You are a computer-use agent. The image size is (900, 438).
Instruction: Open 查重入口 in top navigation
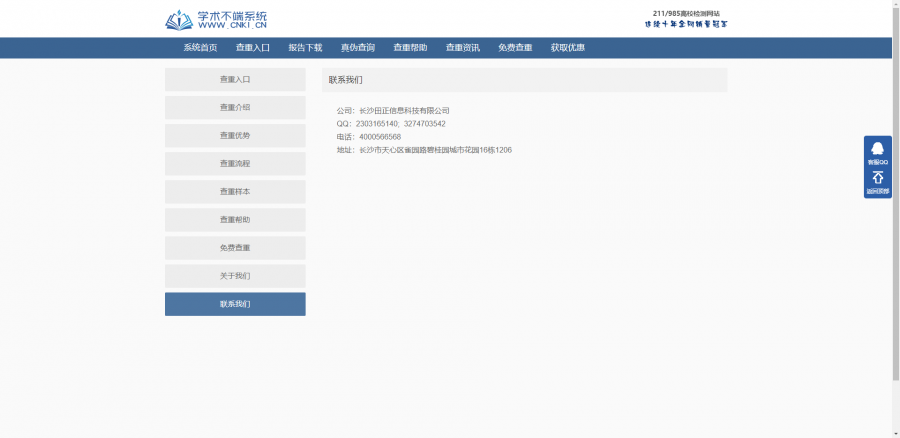(253, 48)
